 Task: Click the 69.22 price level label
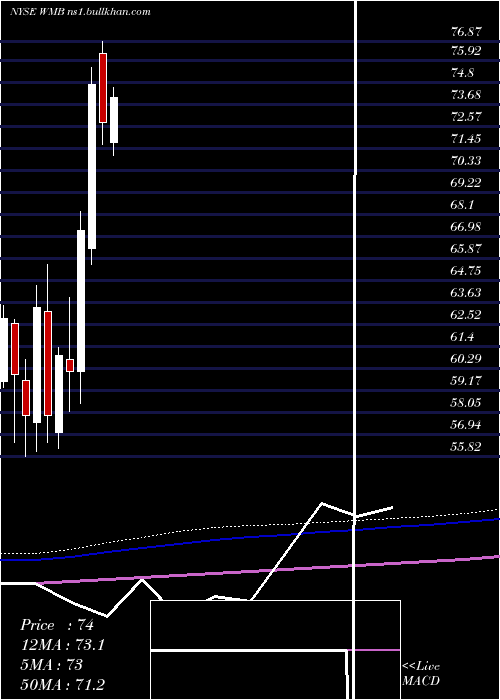click(466, 182)
